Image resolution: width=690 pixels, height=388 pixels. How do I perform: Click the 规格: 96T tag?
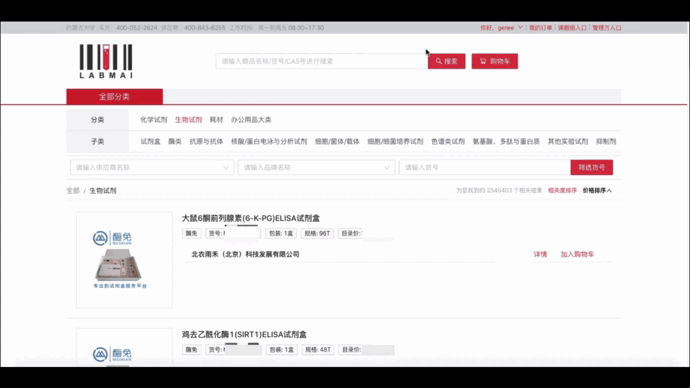coord(317,234)
